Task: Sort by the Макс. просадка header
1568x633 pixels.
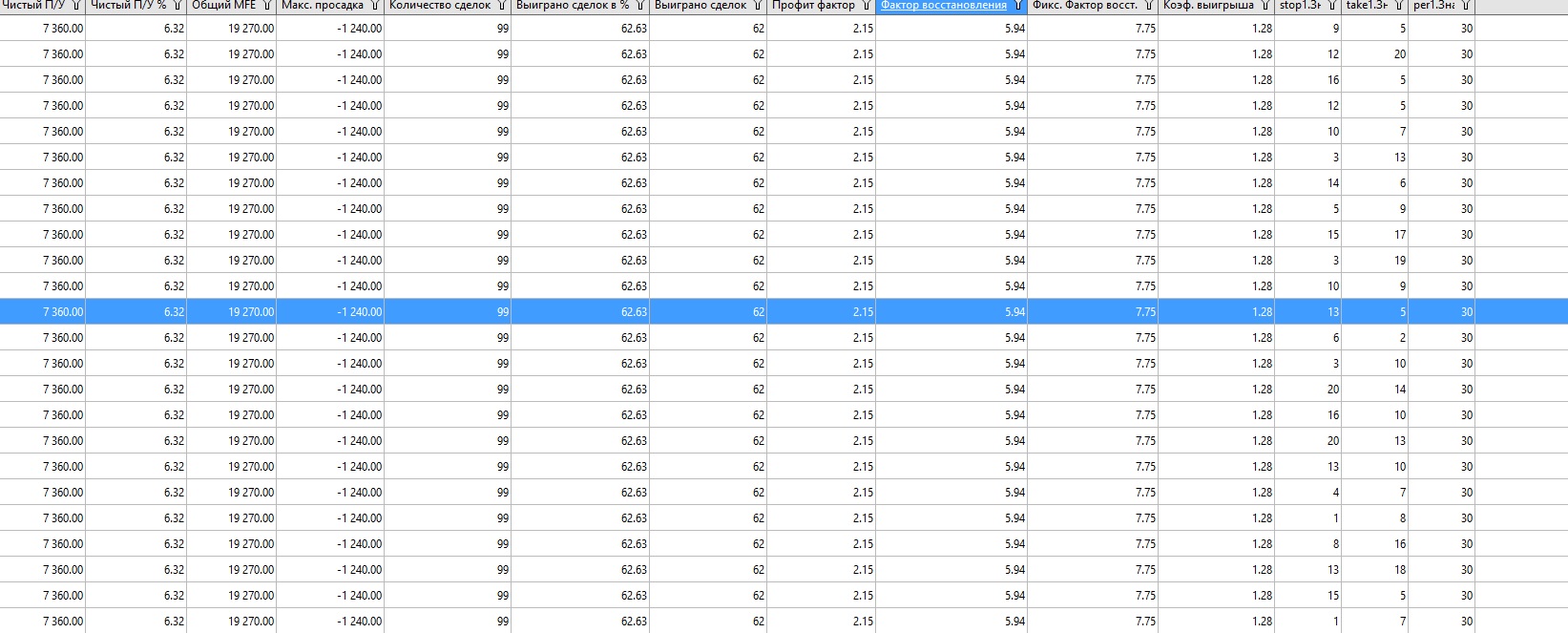Action: coord(323,6)
